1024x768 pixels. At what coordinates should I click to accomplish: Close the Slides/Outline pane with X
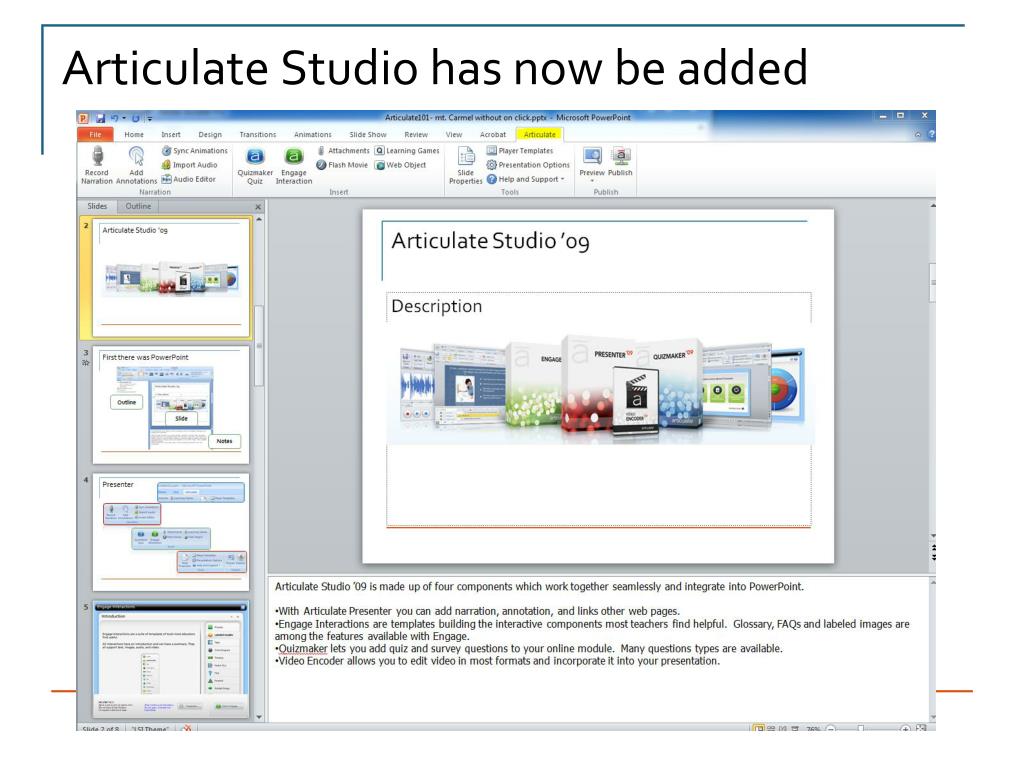258,206
